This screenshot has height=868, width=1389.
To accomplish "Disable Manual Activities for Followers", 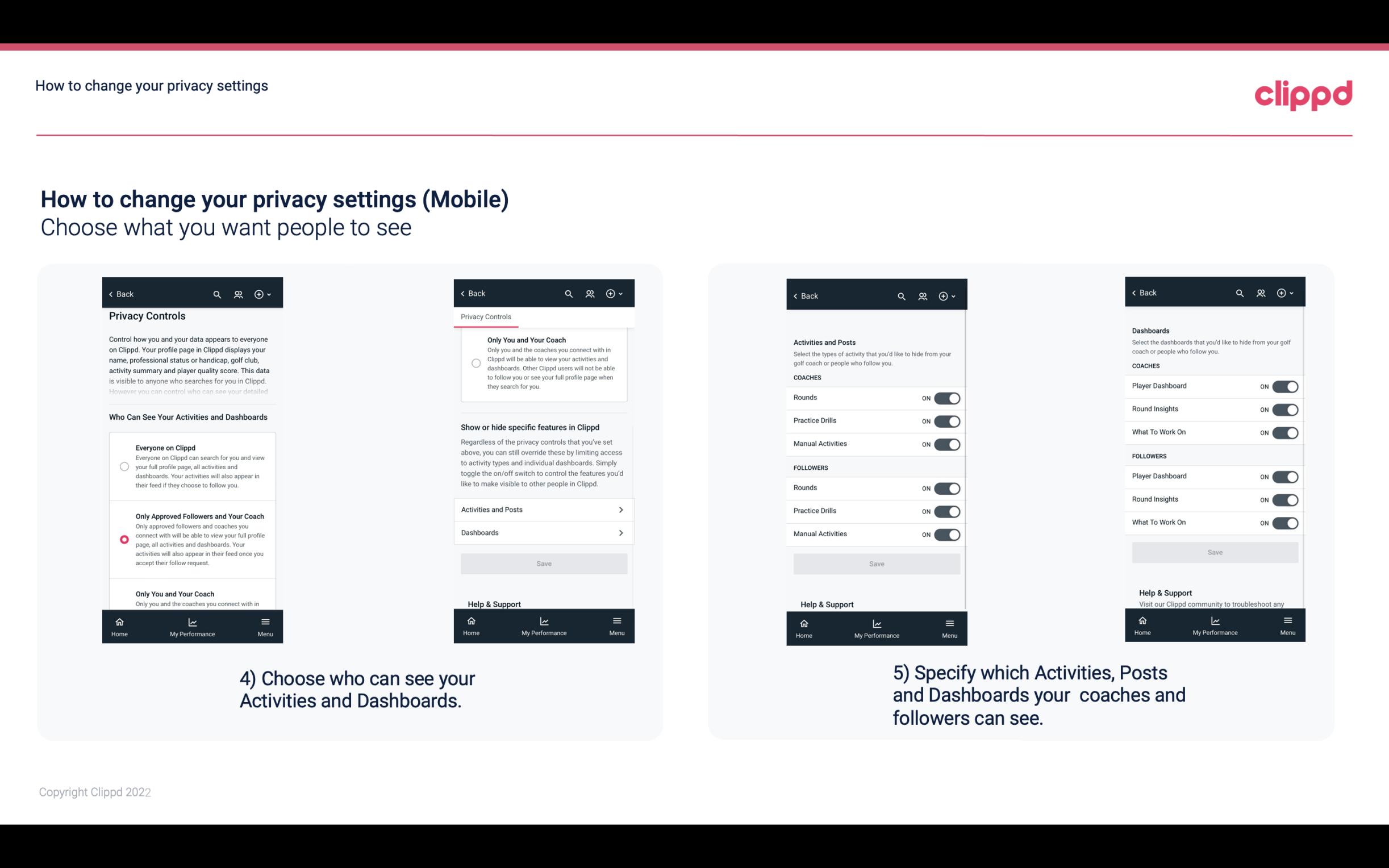I will pos(945,533).
